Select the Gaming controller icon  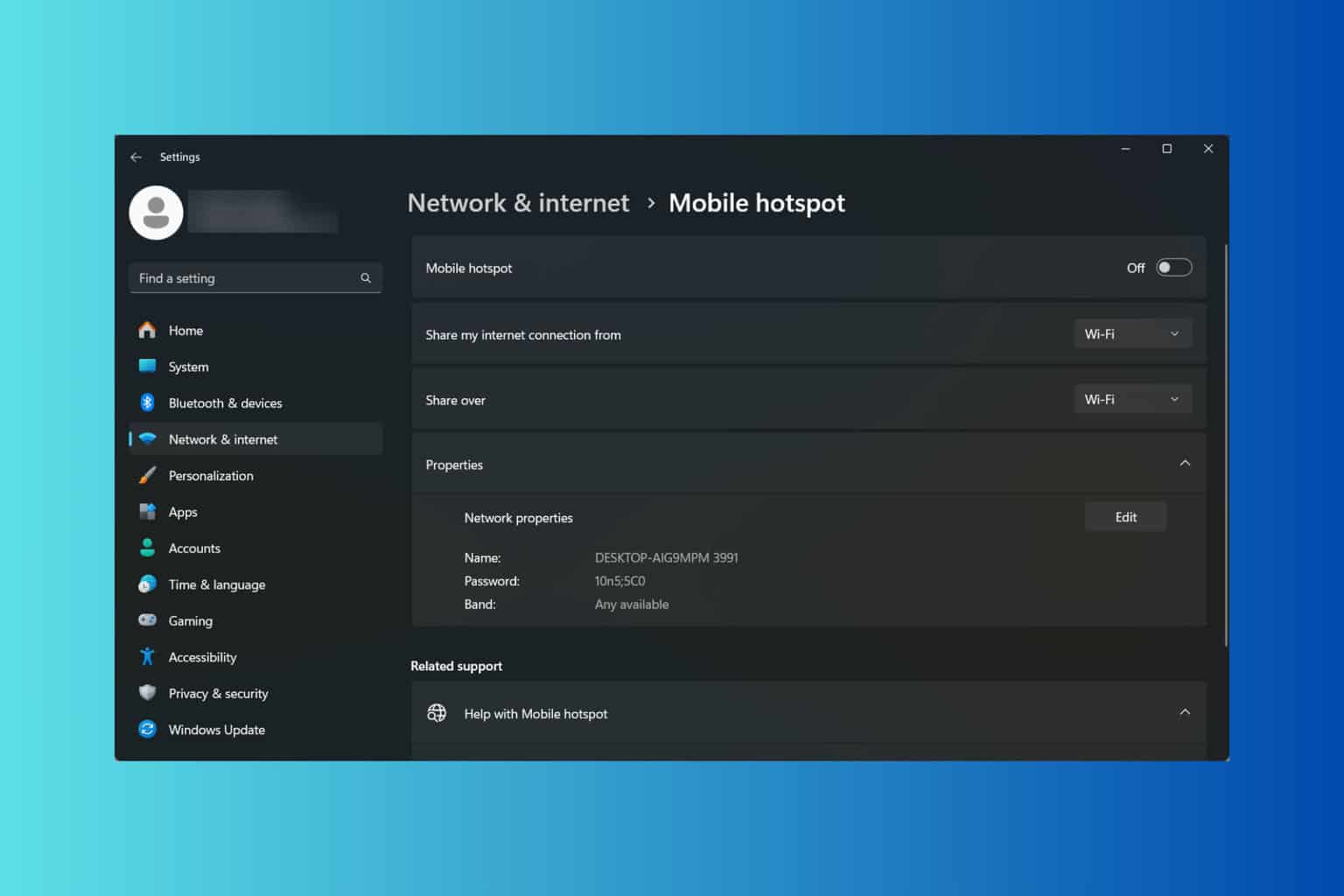pos(147,620)
